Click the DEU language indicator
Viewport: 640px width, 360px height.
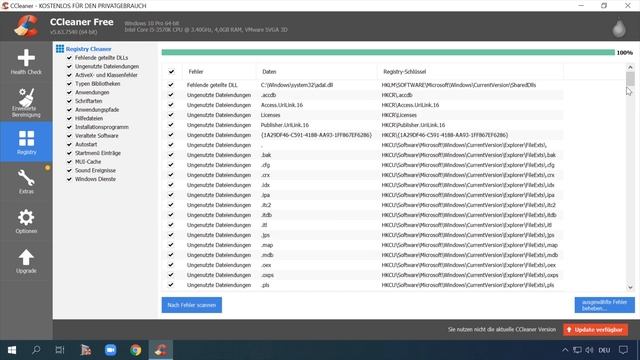pyautogui.click(x=604, y=350)
